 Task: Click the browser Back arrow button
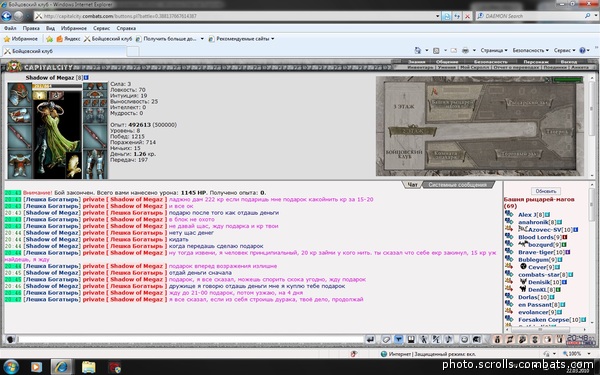pos(7,16)
